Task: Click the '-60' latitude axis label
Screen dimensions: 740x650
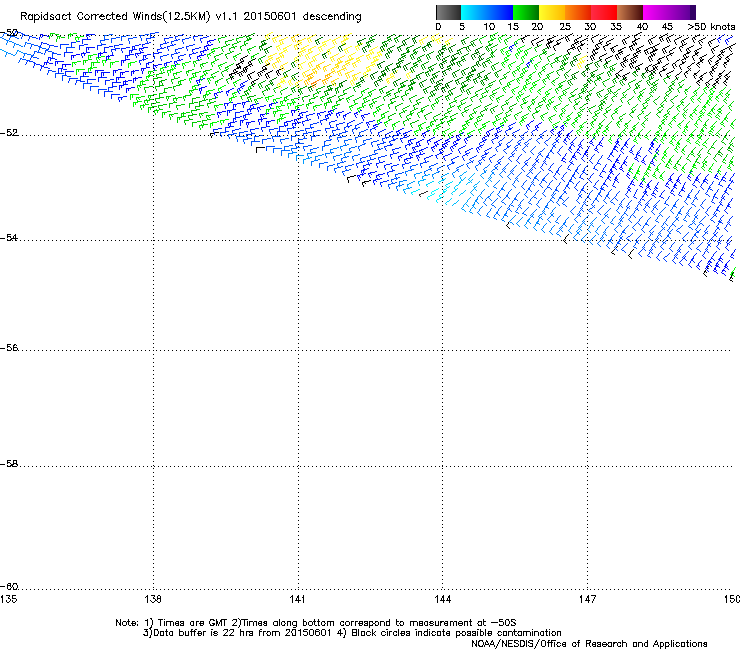Action: (x=9, y=587)
